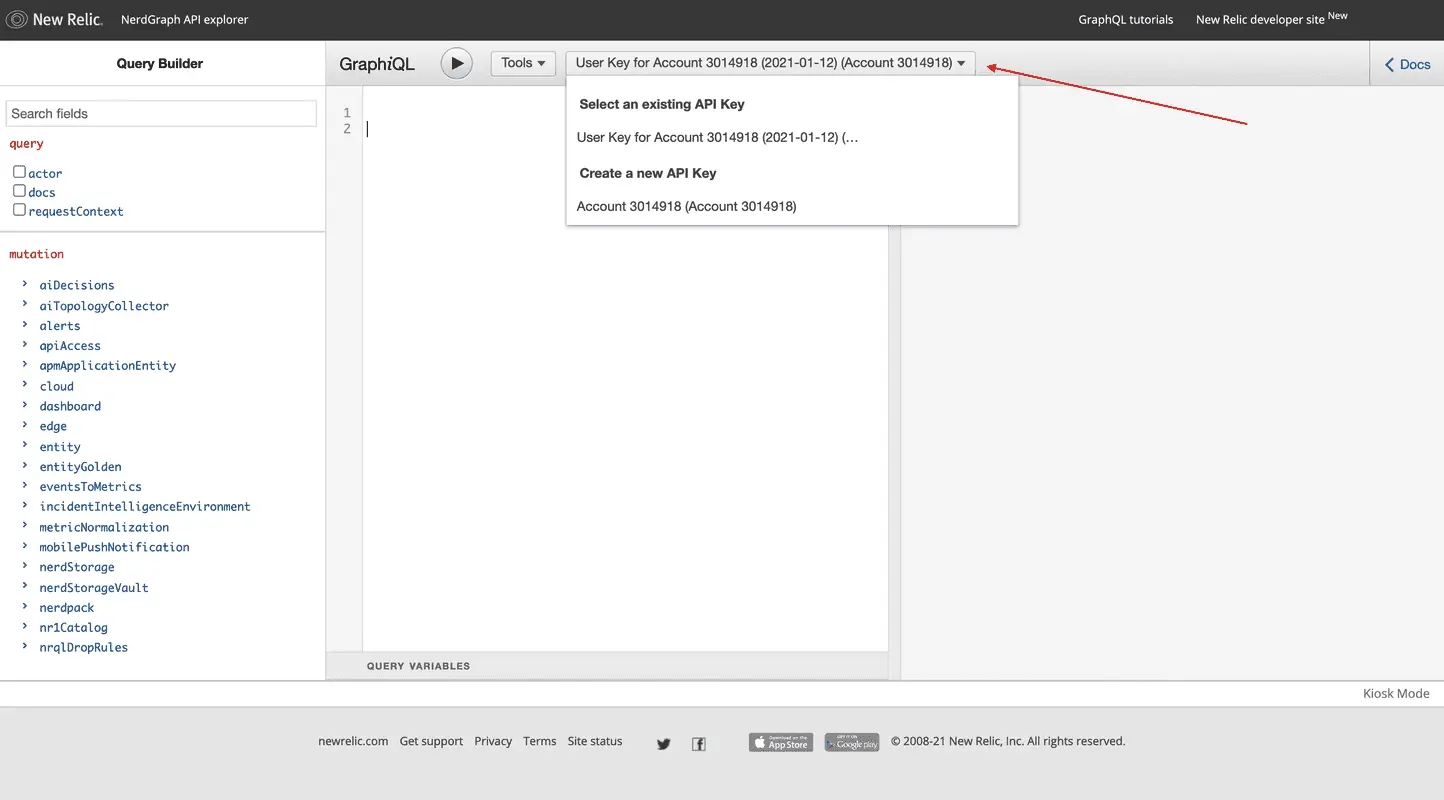The width and height of the screenshot is (1444, 800).
Task: Open Docs panel with chevron
Action: tap(1406, 64)
